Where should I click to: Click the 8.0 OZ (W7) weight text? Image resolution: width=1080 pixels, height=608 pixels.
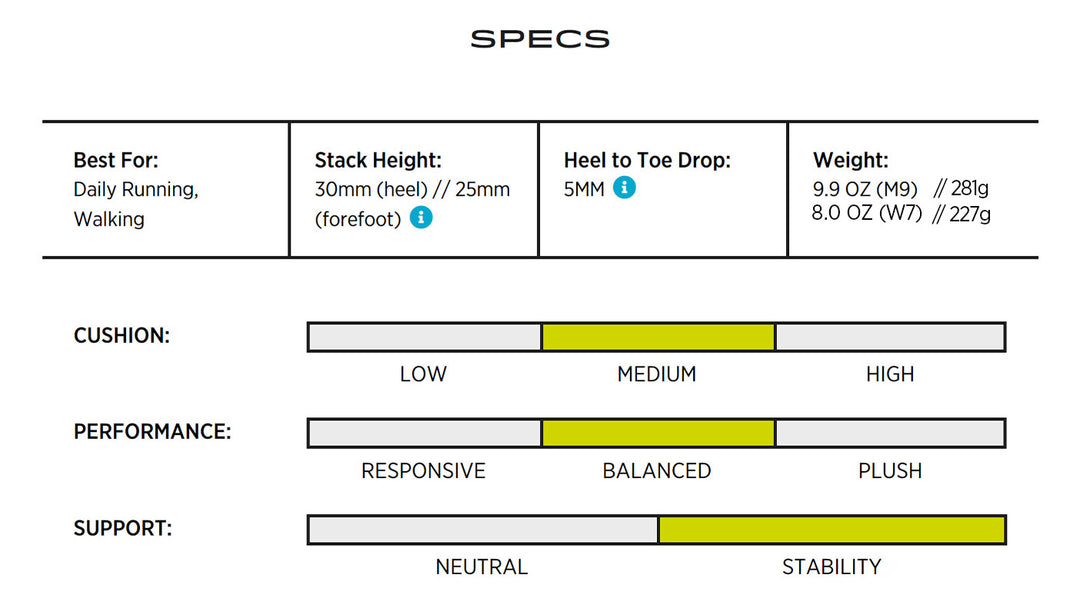pyautogui.click(x=866, y=213)
